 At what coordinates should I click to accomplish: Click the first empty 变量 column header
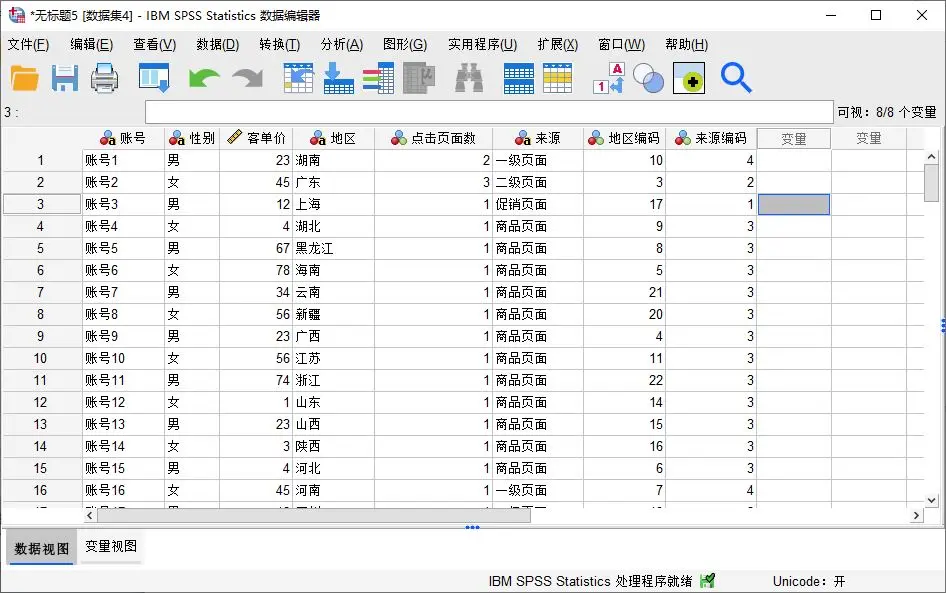coord(793,139)
